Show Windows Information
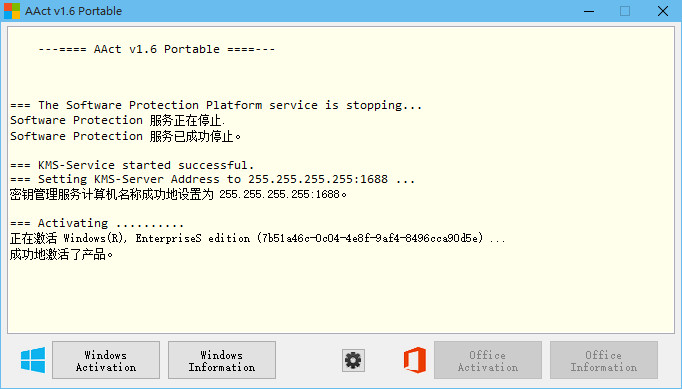 click(x=222, y=360)
